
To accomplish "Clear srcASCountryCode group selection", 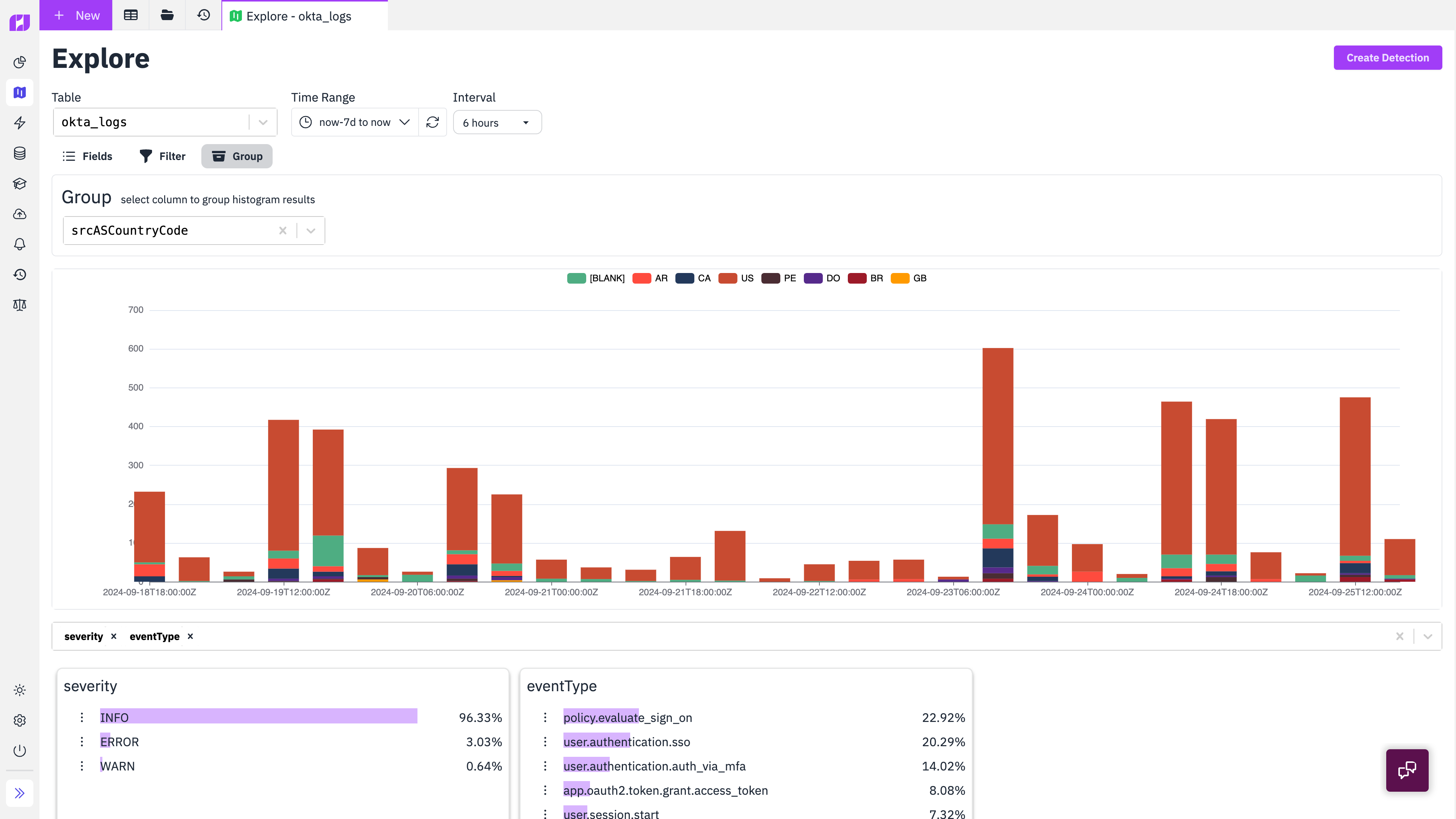I will tap(282, 231).
